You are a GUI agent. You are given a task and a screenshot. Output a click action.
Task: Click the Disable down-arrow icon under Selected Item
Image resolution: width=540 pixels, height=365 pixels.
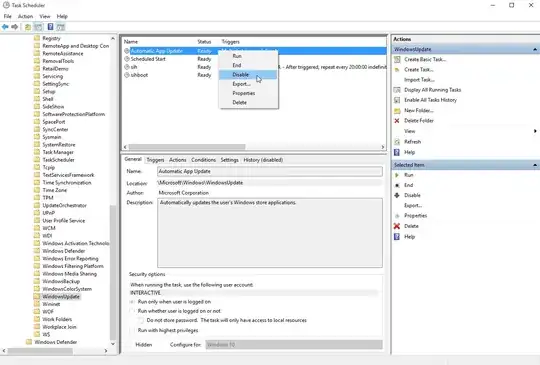(x=397, y=195)
